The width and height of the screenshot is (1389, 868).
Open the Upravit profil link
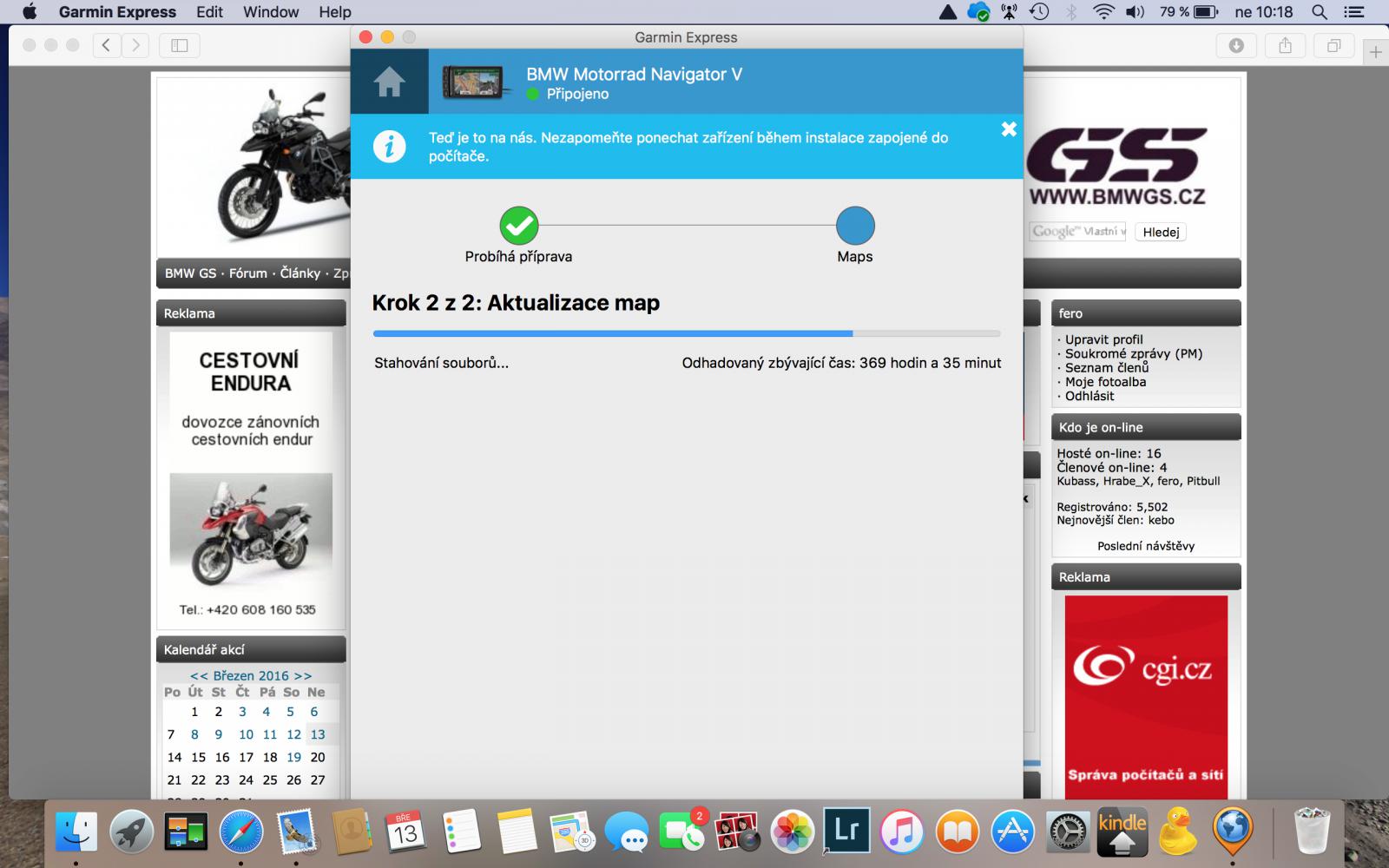pyautogui.click(x=1103, y=339)
